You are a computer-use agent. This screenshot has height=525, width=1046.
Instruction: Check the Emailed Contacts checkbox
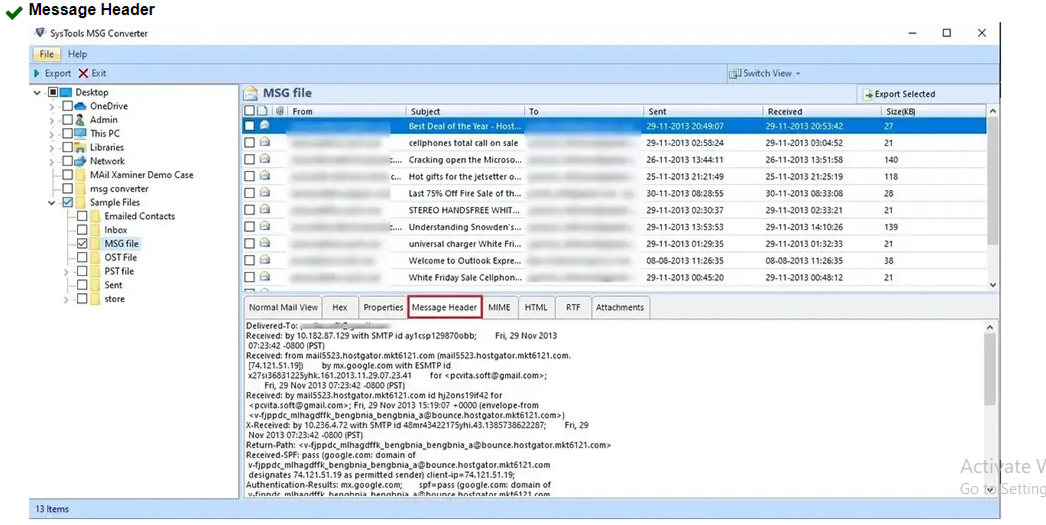pos(82,216)
